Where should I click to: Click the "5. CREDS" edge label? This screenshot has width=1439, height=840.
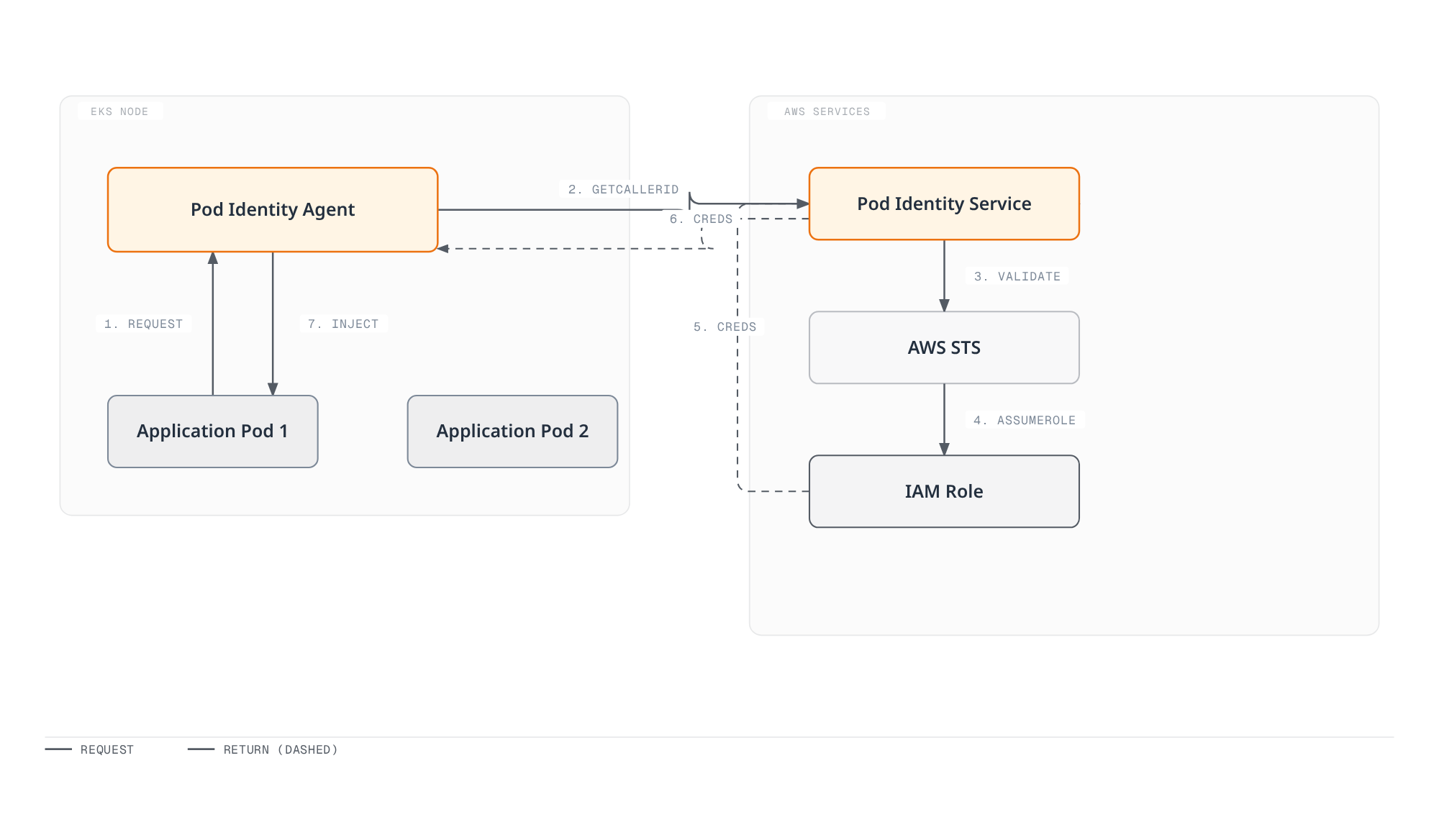[725, 327]
